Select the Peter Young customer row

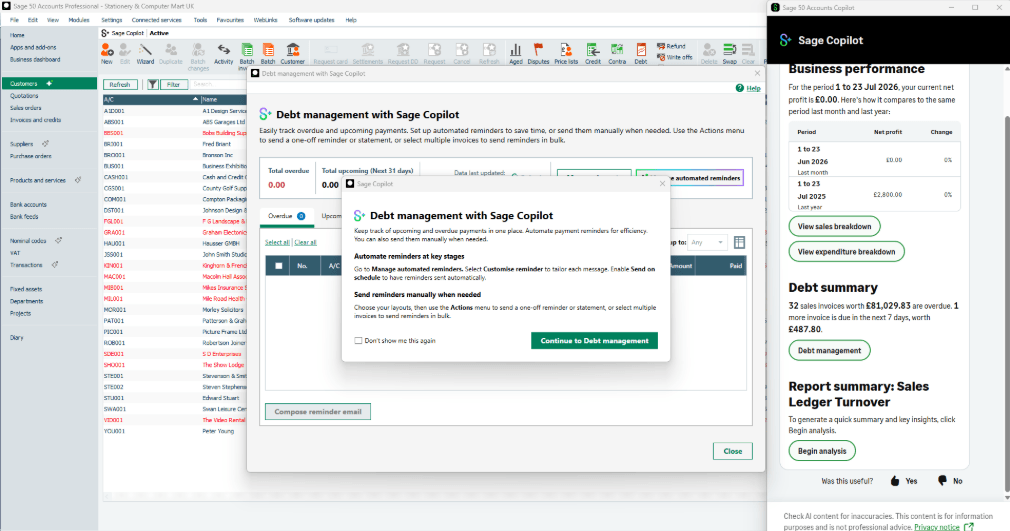(175, 431)
